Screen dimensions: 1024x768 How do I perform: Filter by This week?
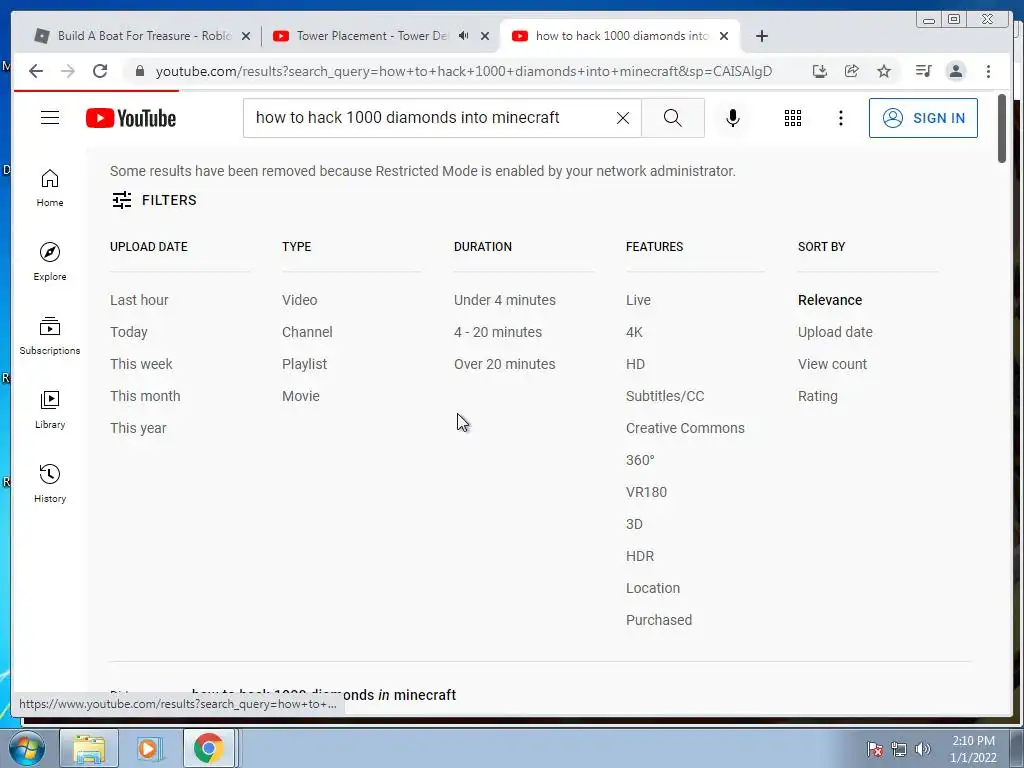tap(141, 364)
